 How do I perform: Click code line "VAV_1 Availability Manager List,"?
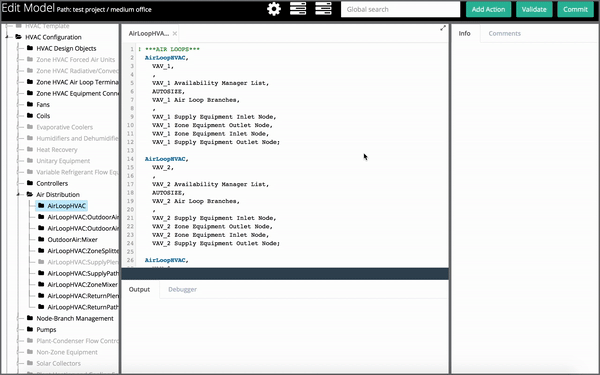point(210,83)
